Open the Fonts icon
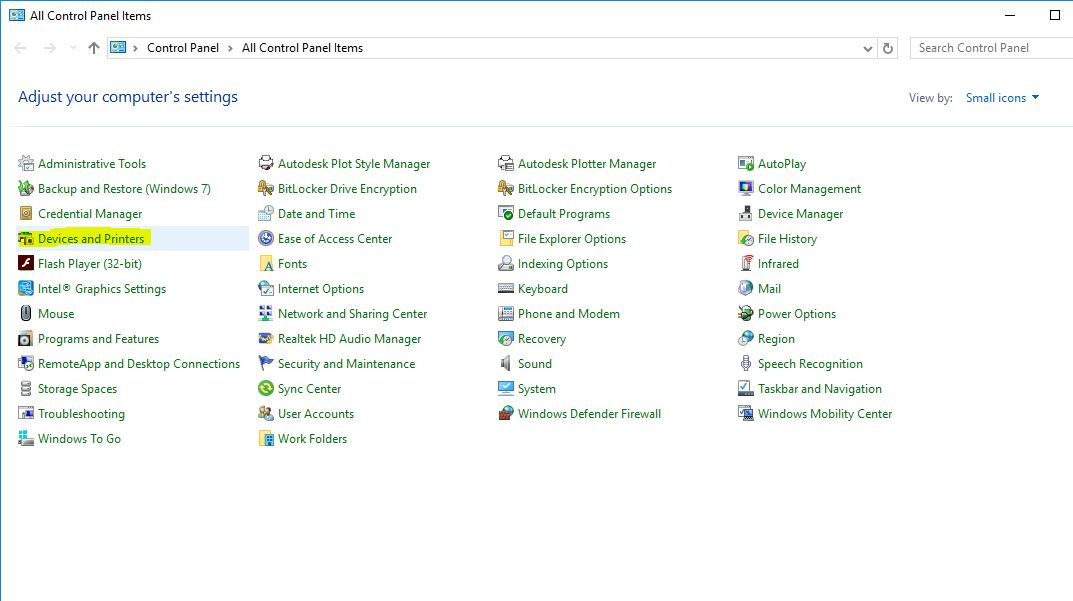Image resolution: width=1073 pixels, height=601 pixels. (266, 264)
